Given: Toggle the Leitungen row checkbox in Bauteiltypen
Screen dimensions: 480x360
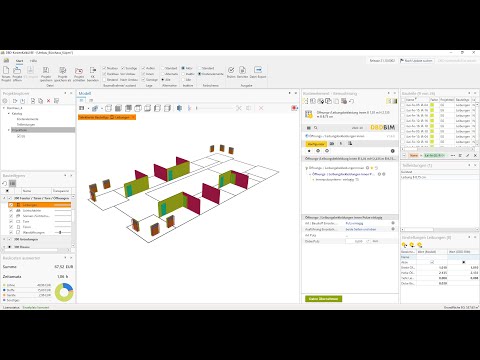Looking at the screenshot, I should click(11, 205).
